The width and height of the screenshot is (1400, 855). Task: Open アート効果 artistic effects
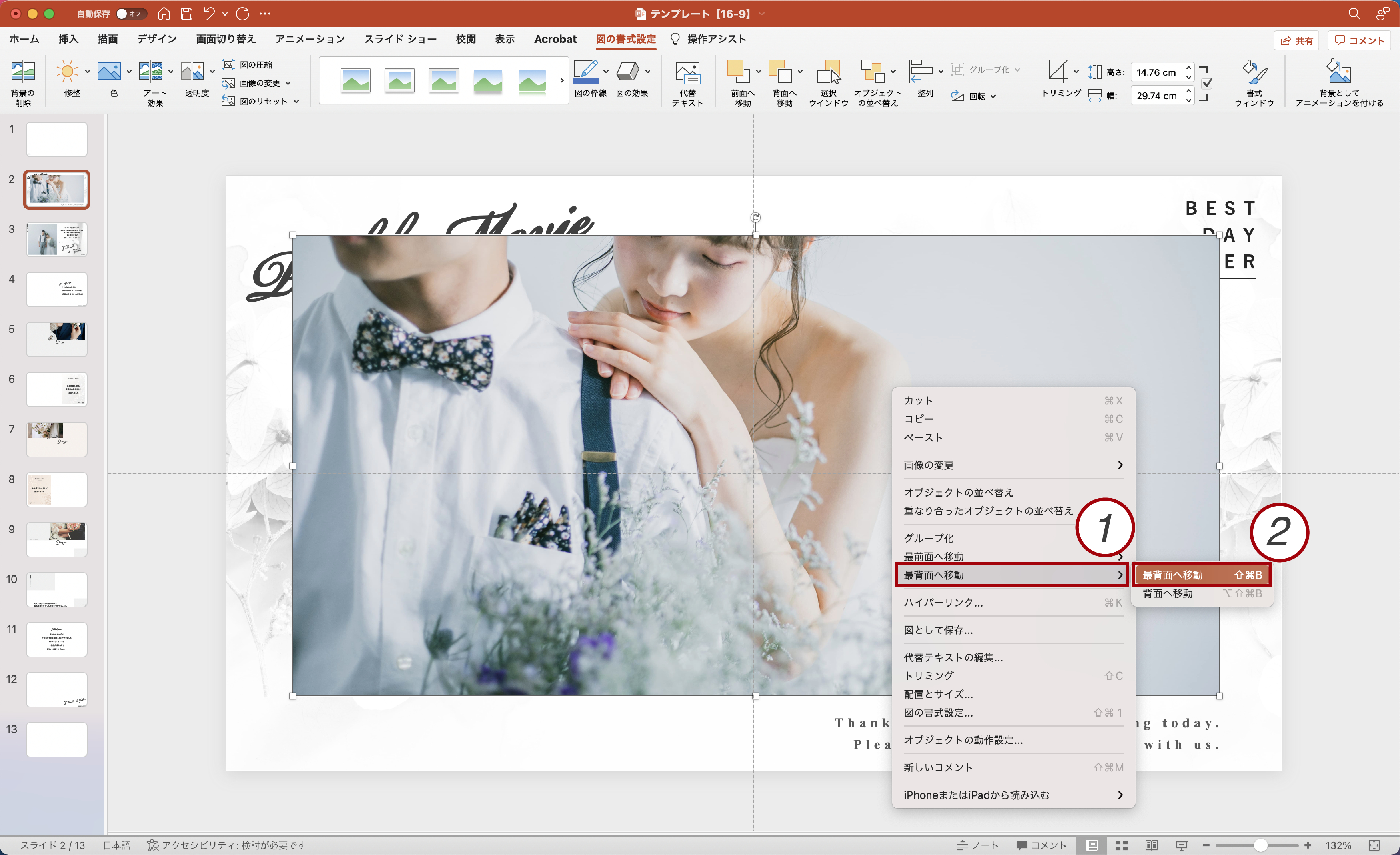[151, 72]
